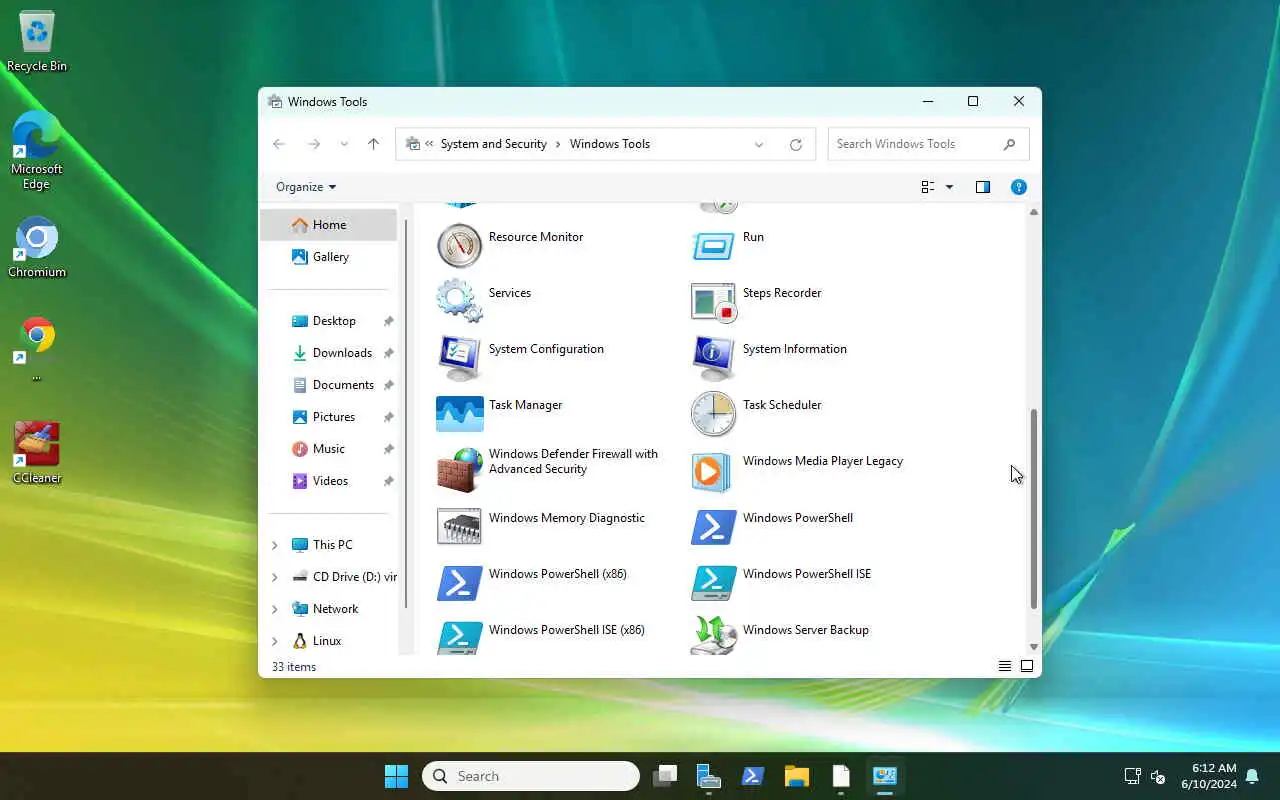This screenshot has height=800, width=1280.
Task: Click the scroll up arrow in file list
Action: [1034, 212]
